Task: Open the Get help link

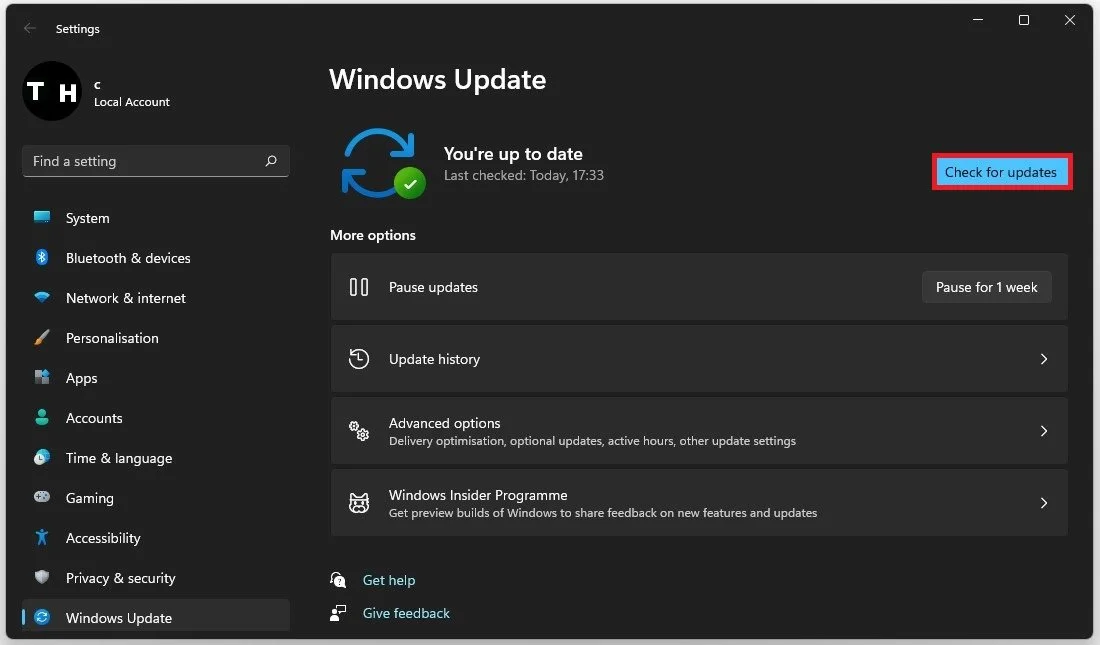Action: [x=389, y=580]
